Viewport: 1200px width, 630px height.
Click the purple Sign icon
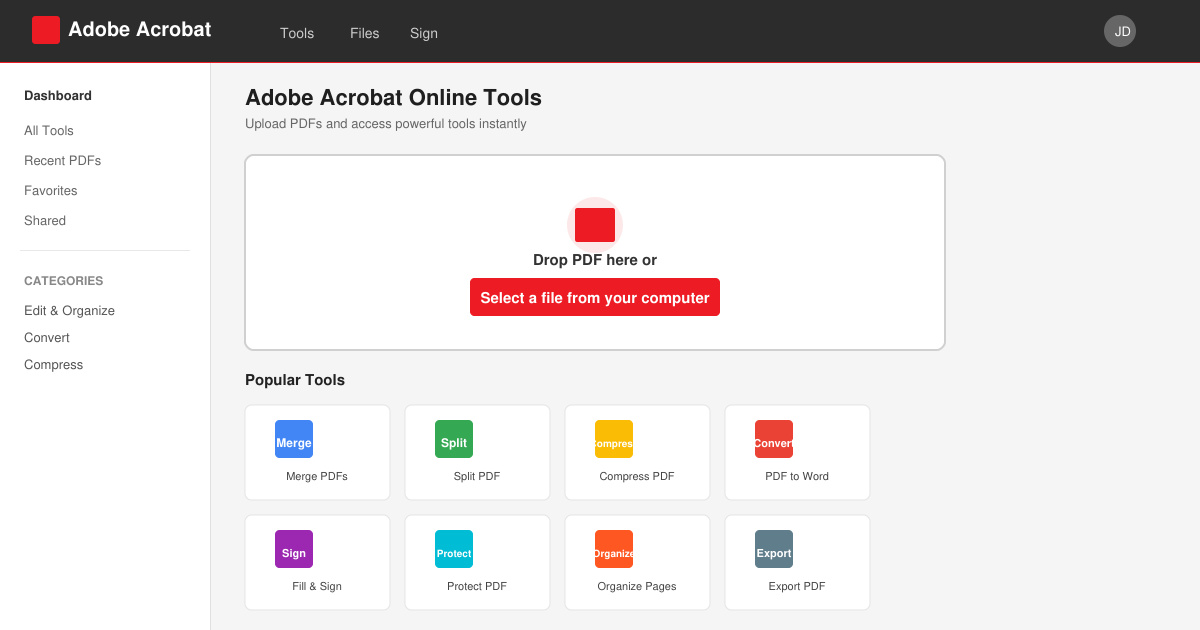[294, 549]
